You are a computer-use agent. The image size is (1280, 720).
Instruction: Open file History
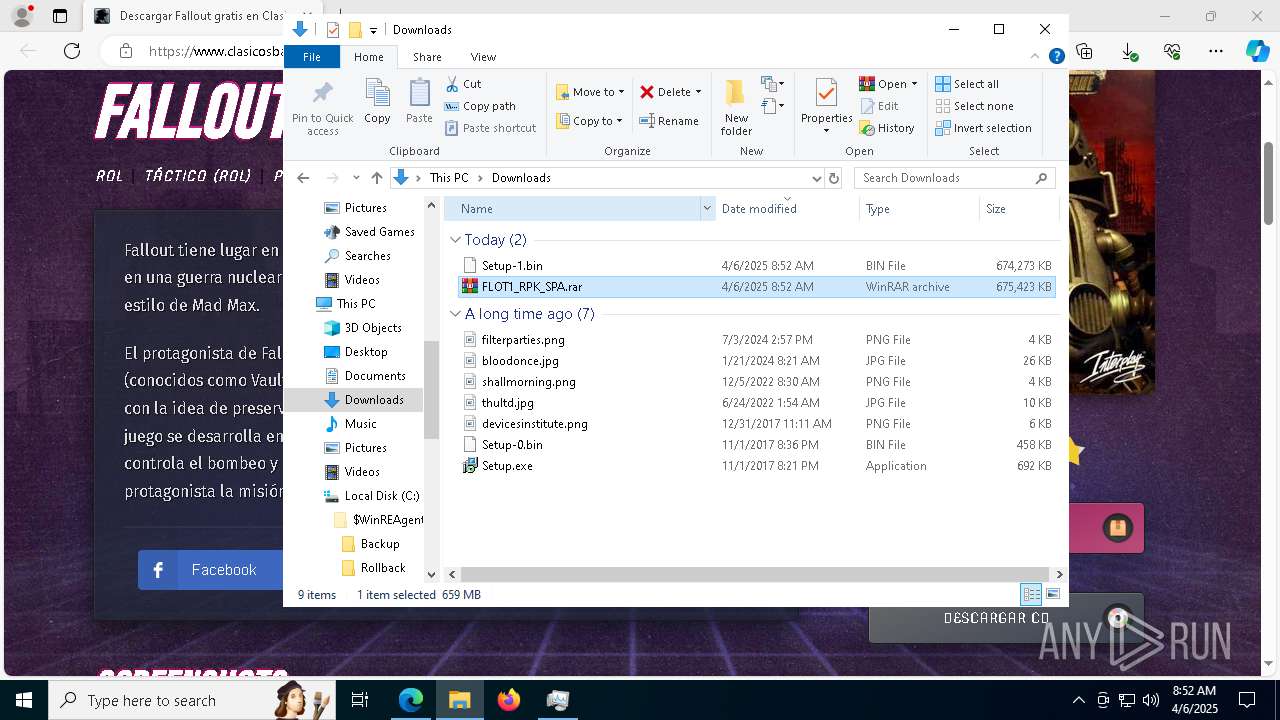(x=887, y=128)
